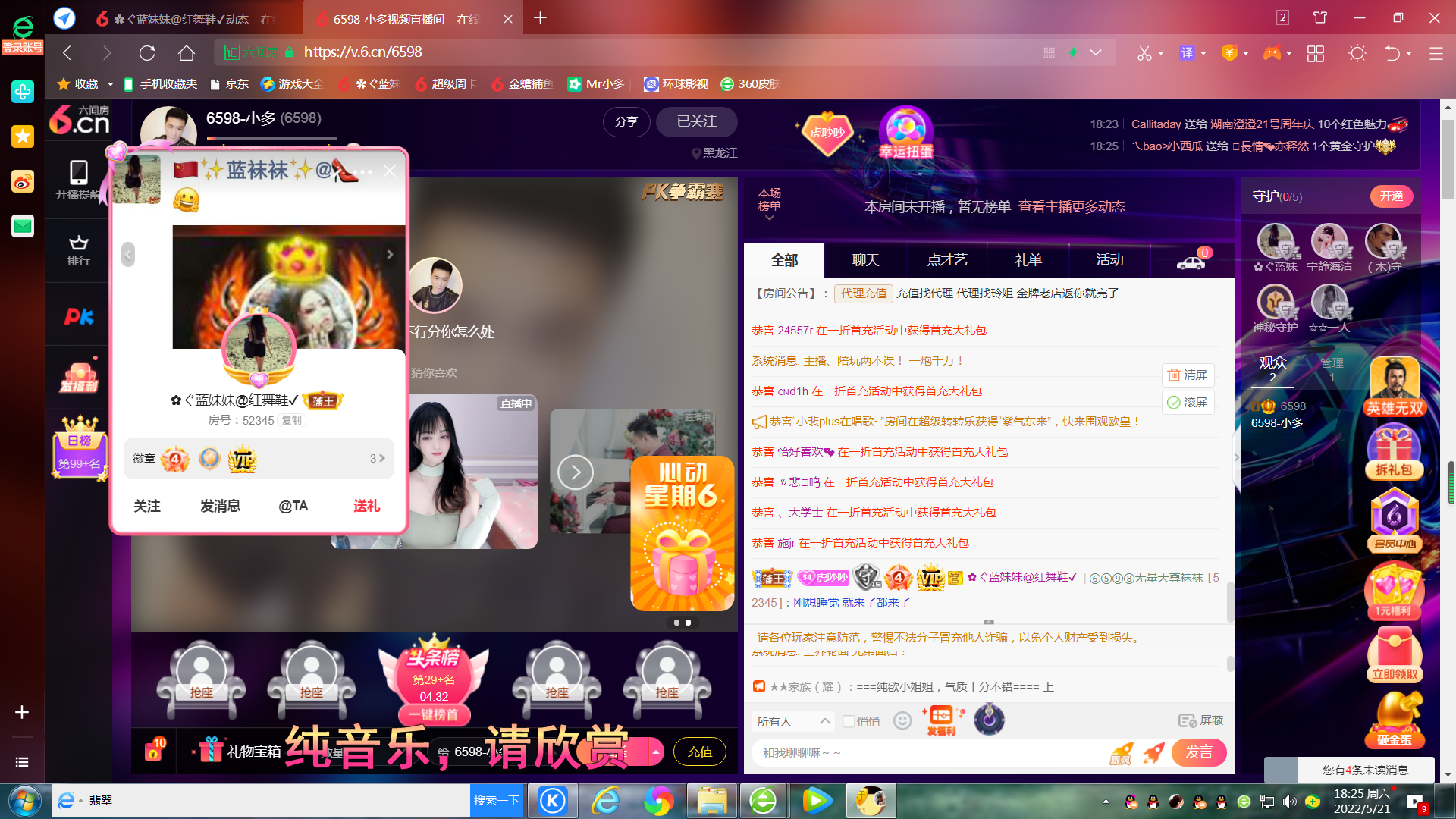This screenshot has width=1456, height=819.
Task: Click the 分享 share button
Action: pos(626,121)
